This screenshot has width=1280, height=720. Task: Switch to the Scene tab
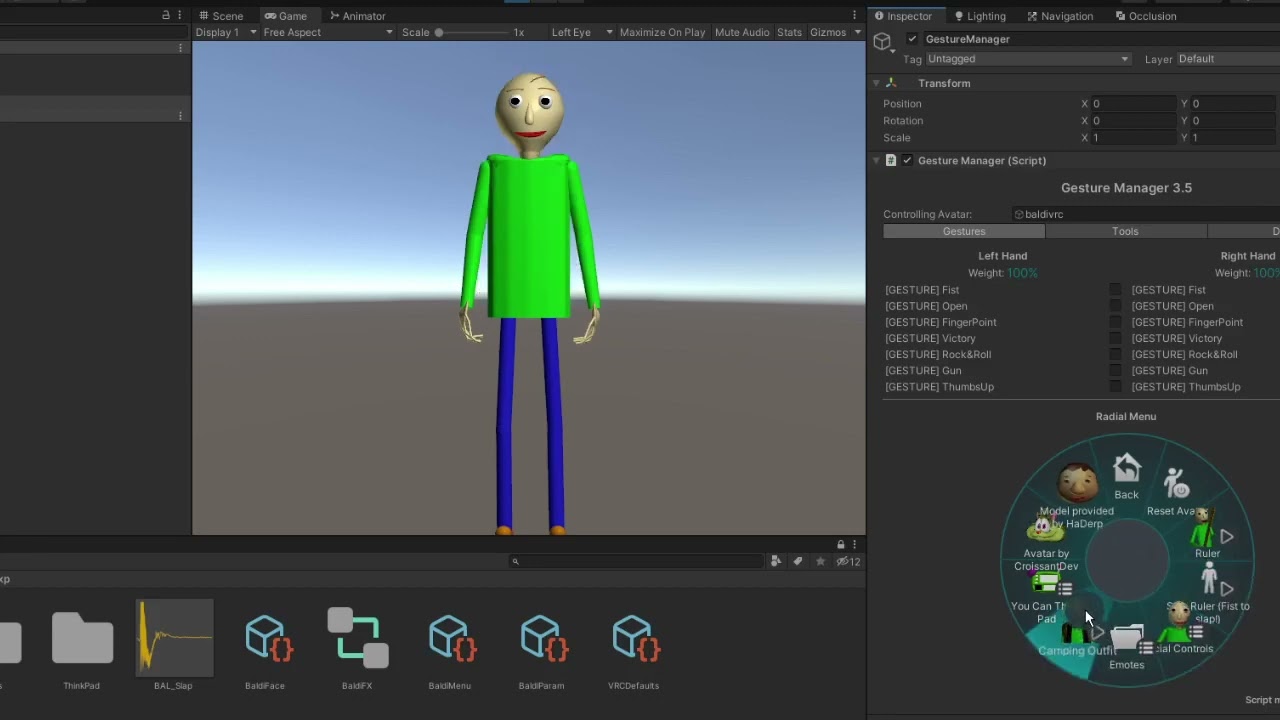221,16
